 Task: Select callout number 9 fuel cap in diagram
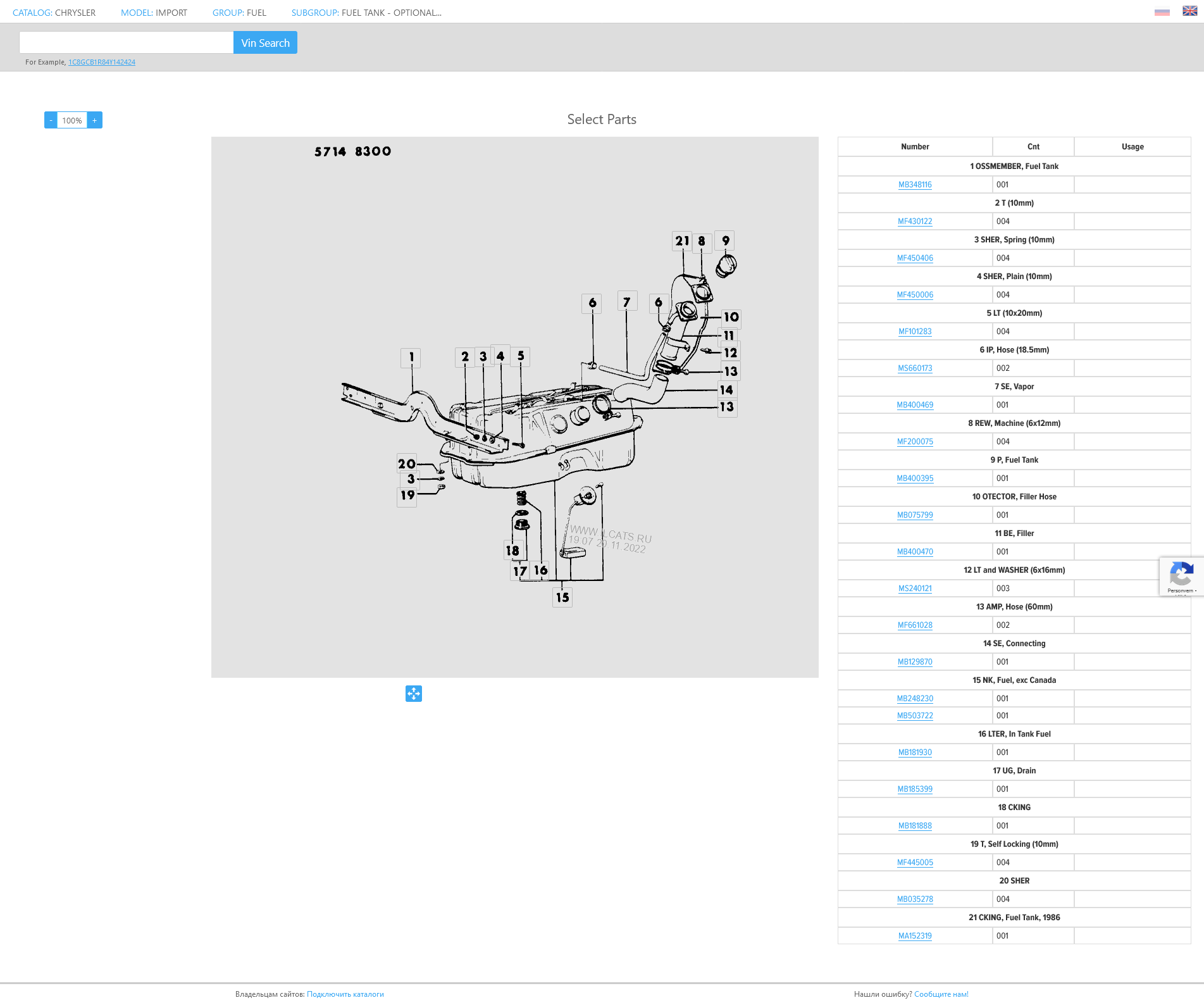pyautogui.click(x=725, y=240)
